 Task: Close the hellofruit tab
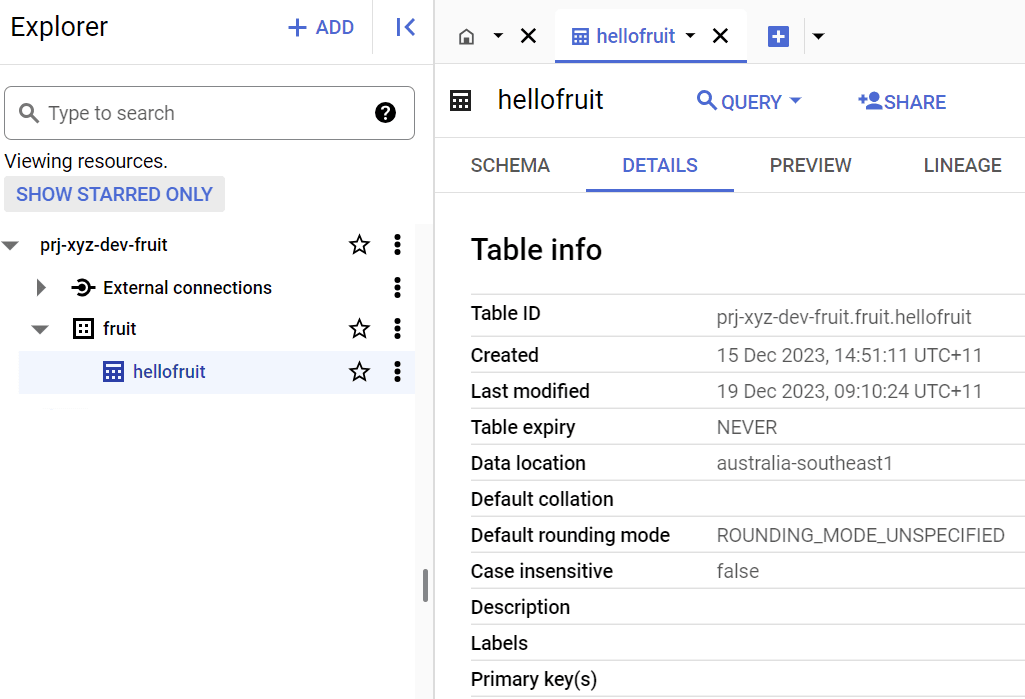pos(720,36)
